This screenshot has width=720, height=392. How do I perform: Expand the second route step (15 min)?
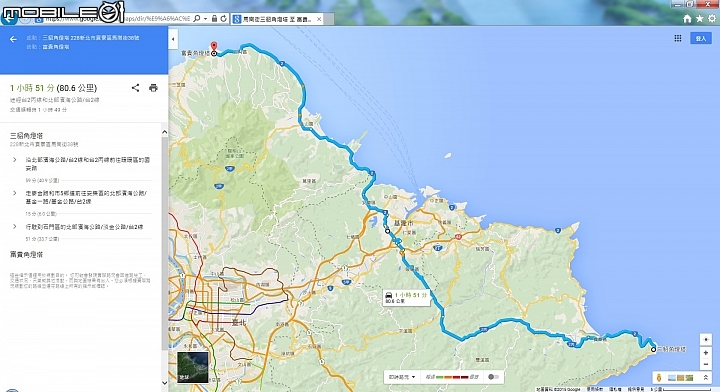coord(15,193)
